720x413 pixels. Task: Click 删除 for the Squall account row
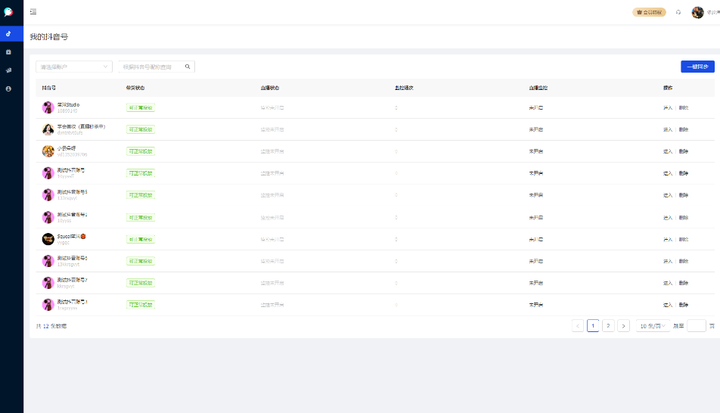tap(684, 239)
